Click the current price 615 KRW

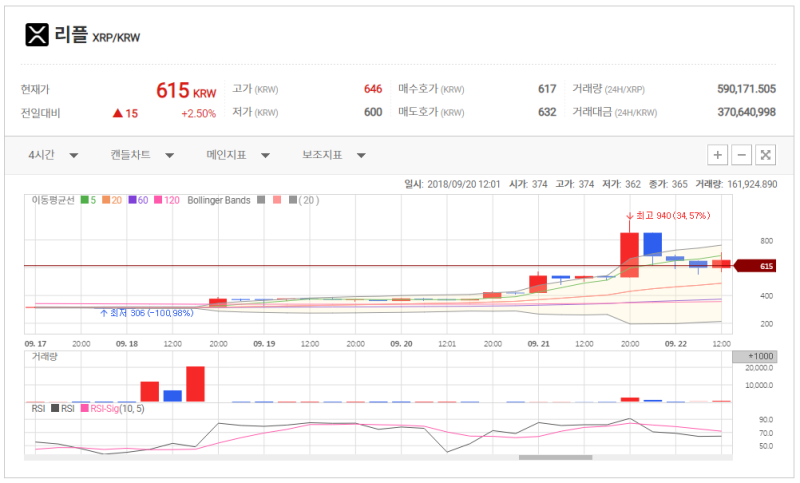(186, 91)
